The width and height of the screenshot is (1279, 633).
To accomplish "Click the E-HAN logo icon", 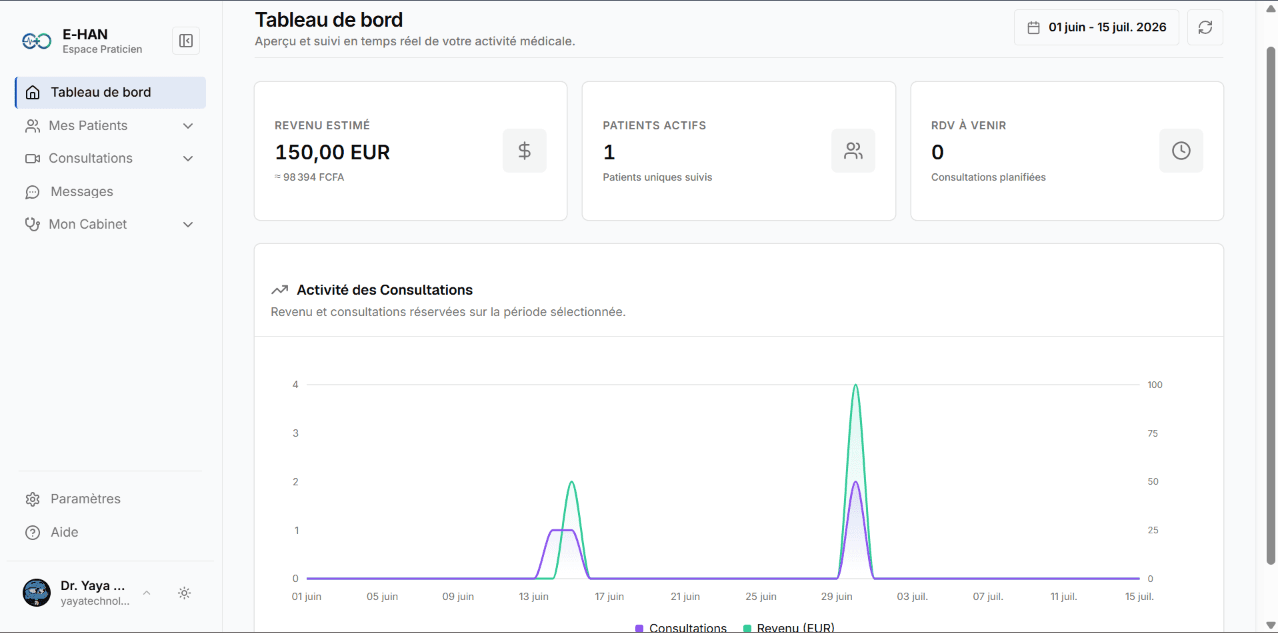I will (37, 41).
